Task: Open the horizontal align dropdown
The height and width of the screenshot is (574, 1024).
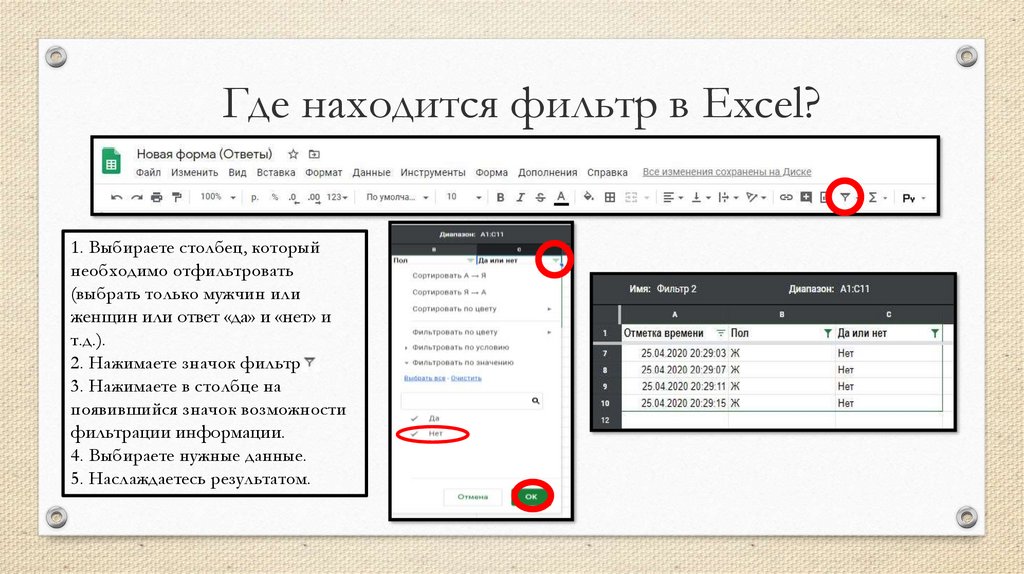Action: tap(673, 197)
